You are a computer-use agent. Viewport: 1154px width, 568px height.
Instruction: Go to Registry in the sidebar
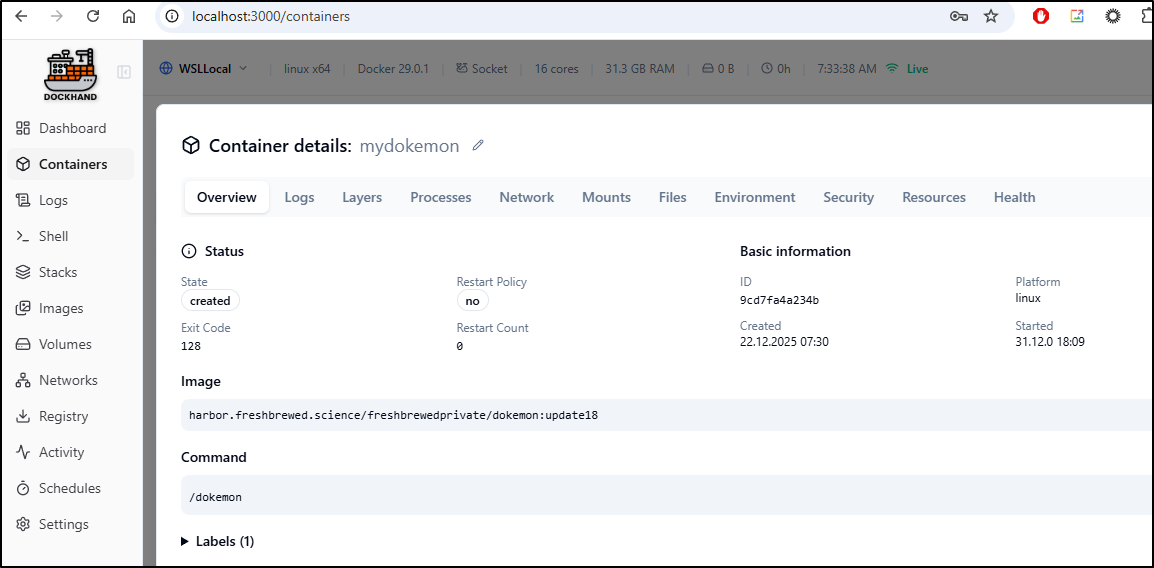pos(63,416)
